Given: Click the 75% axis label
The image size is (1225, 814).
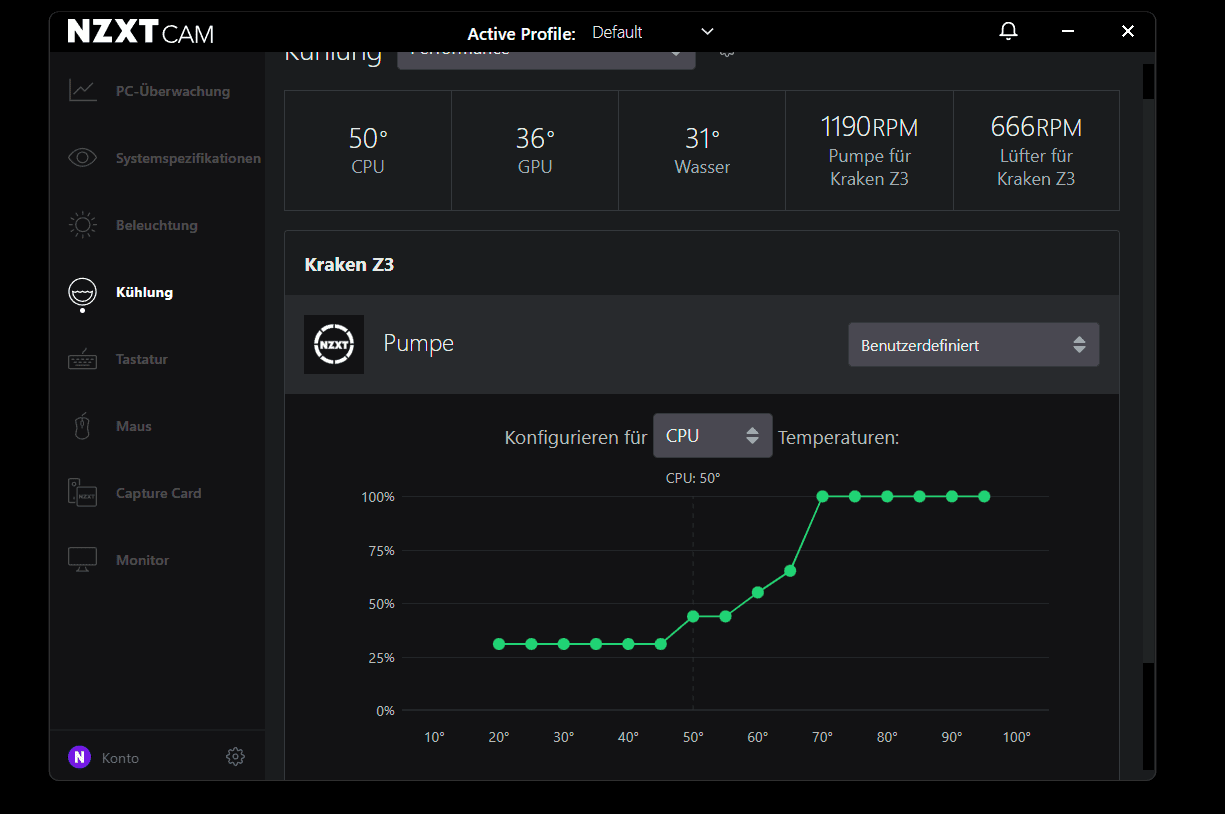Looking at the screenshot, I should pos(381,551).
